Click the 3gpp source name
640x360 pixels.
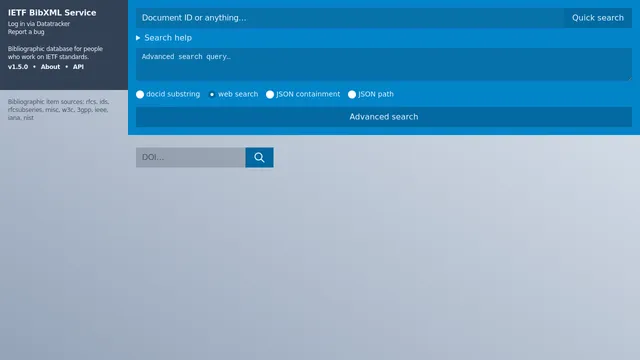pos(84,110)
